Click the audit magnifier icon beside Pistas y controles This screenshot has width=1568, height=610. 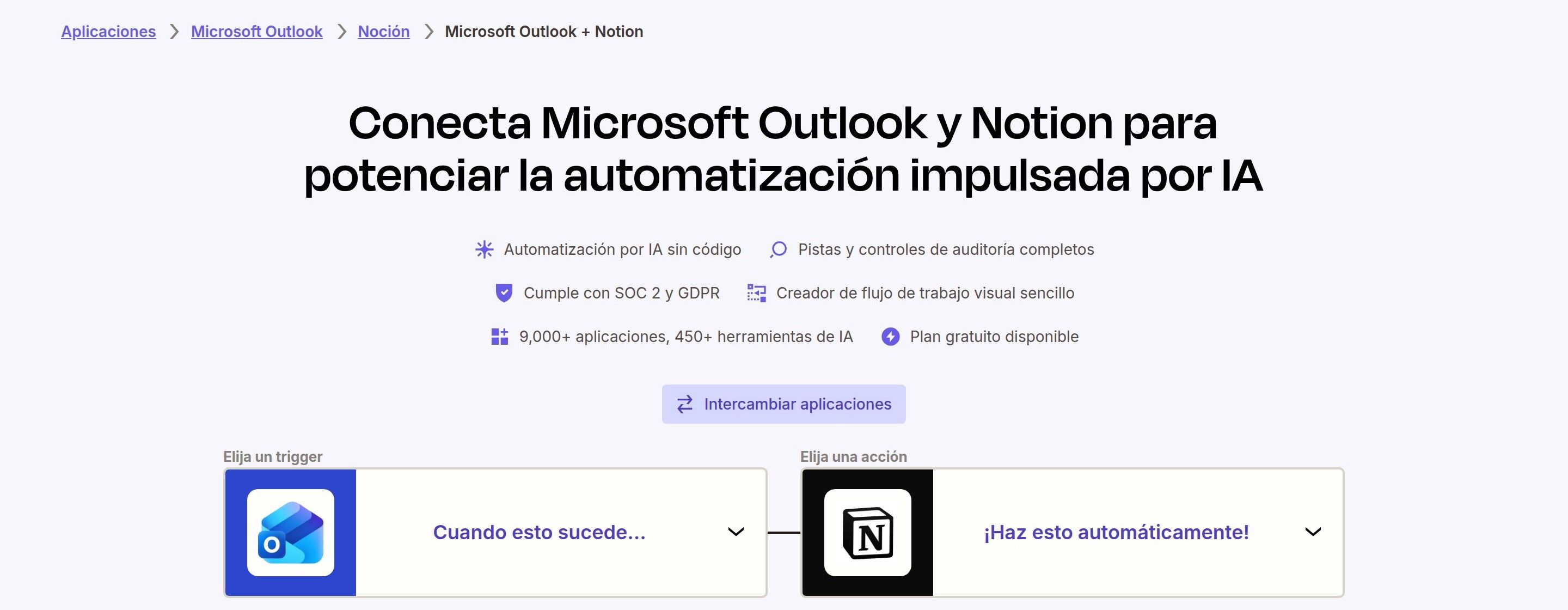pyautogui.click(x=778, y=249)
